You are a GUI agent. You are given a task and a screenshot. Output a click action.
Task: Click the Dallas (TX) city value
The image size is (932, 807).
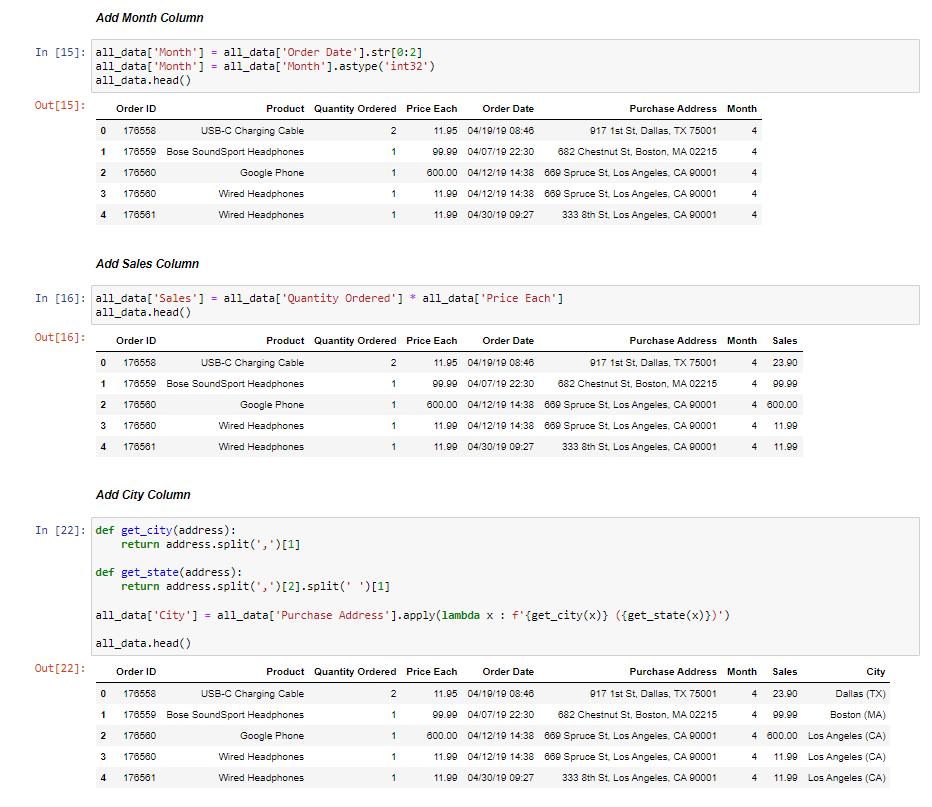coord(861,693)
